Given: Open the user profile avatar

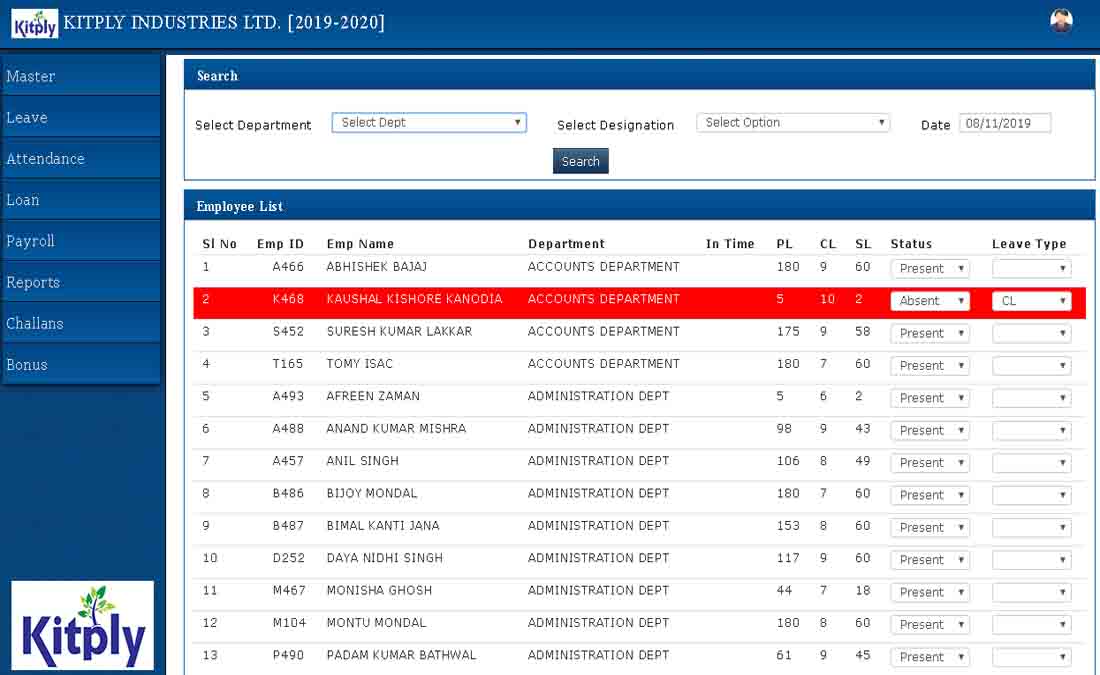Looking at the screenshot, I should (1061, 21).
